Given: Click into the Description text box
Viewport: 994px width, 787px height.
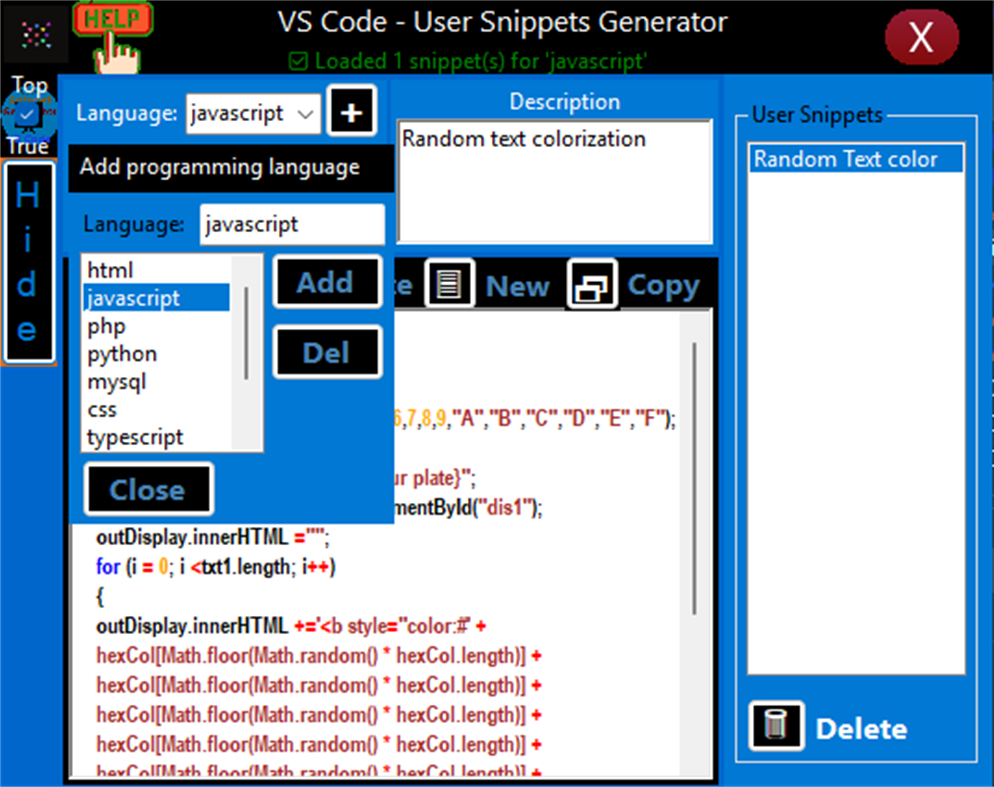Looking at the screenshot, I should 555,181.
